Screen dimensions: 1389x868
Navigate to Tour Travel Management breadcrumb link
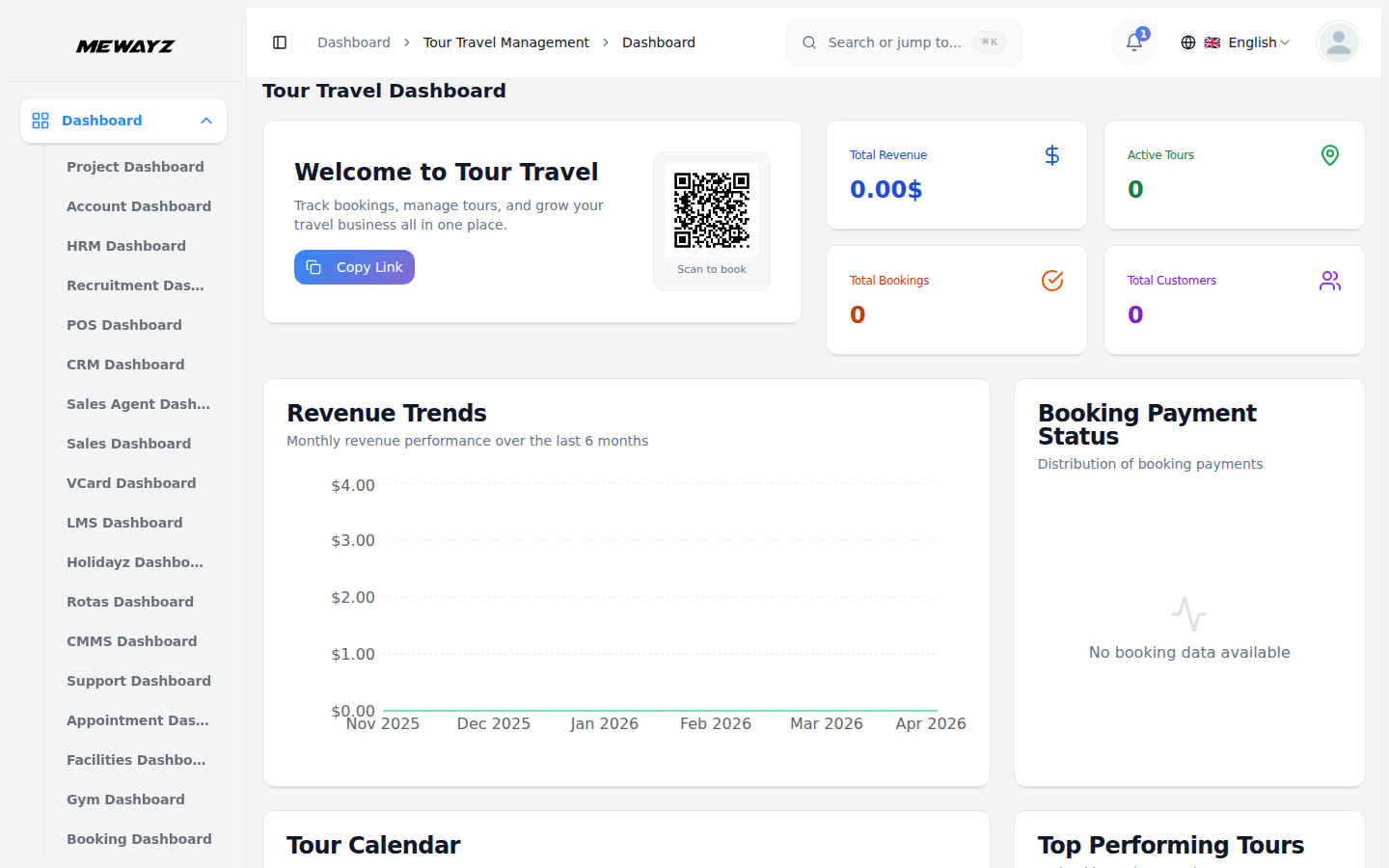click(506, 42)
